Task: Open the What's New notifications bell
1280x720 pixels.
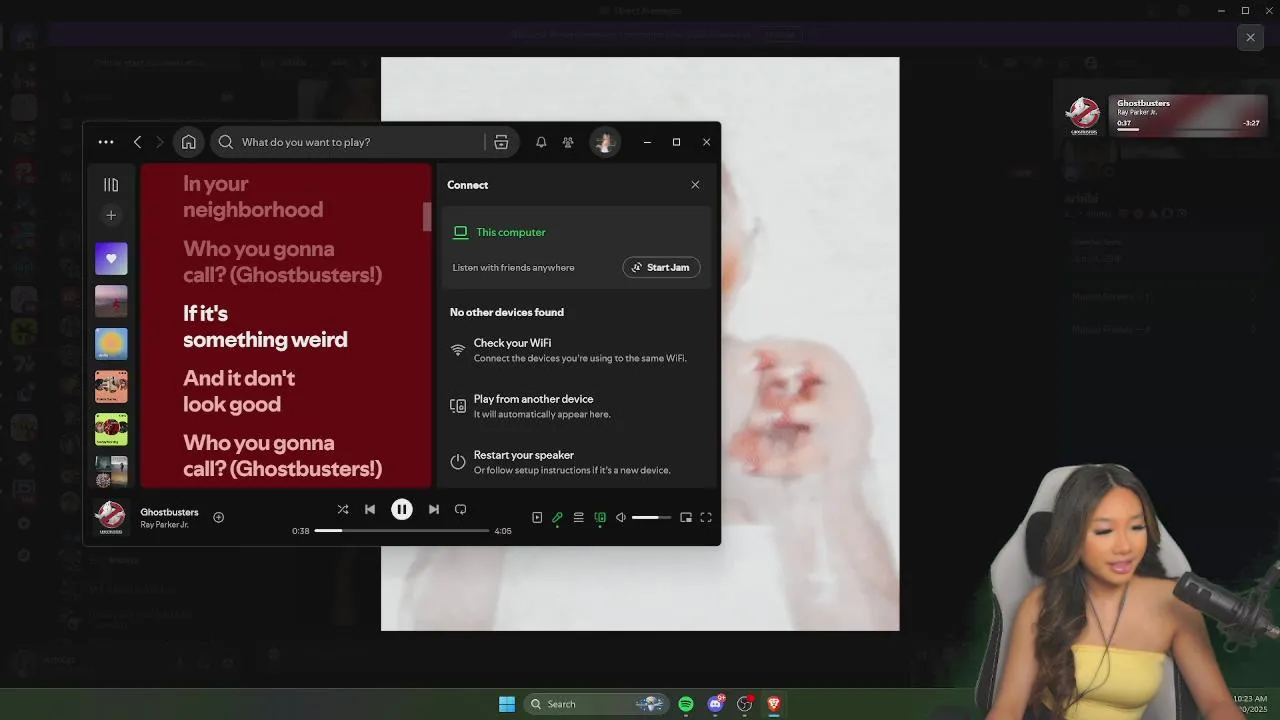Action: click(541, 142)
